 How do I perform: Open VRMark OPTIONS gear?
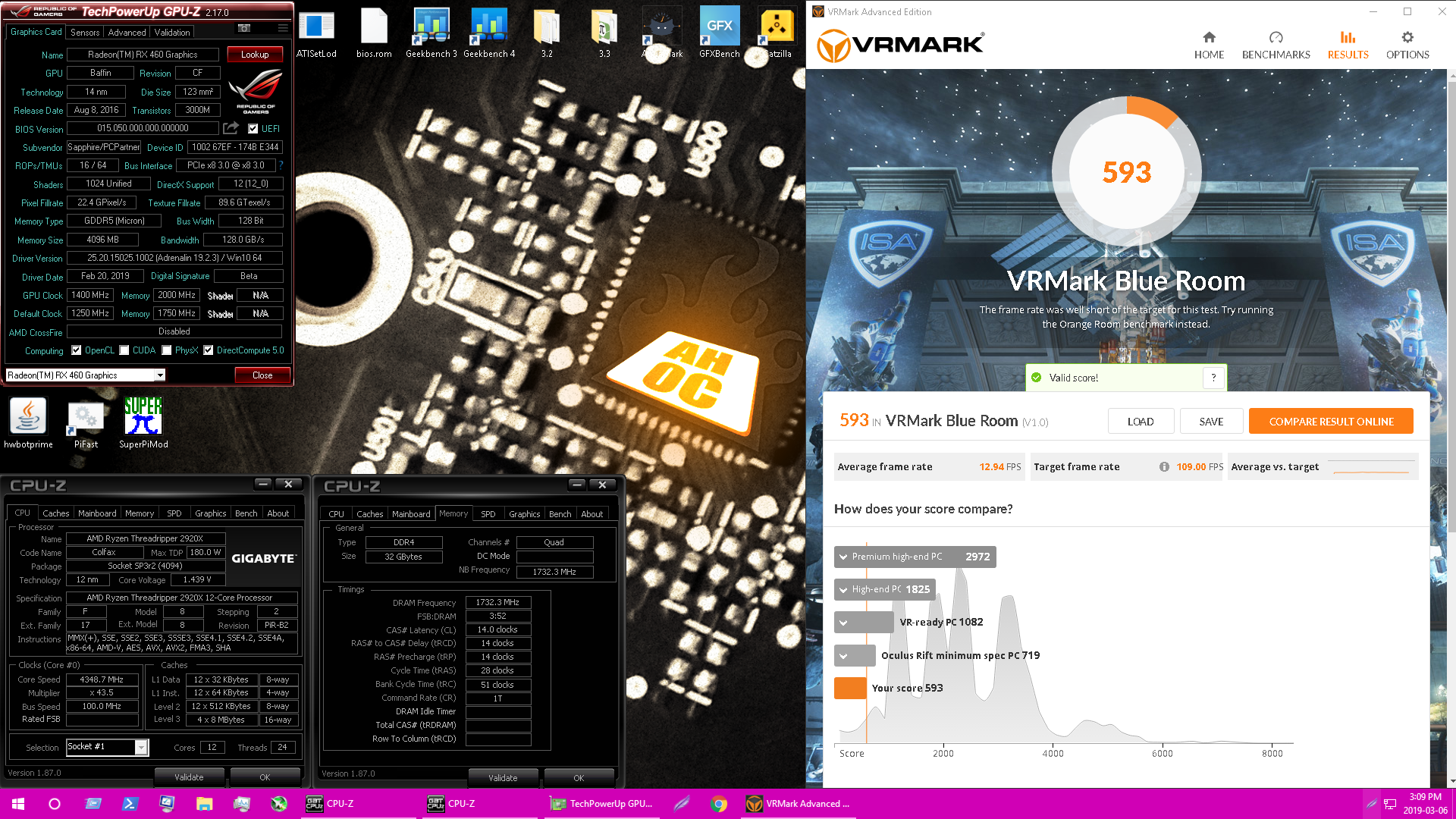click(x=1407, y=45)
